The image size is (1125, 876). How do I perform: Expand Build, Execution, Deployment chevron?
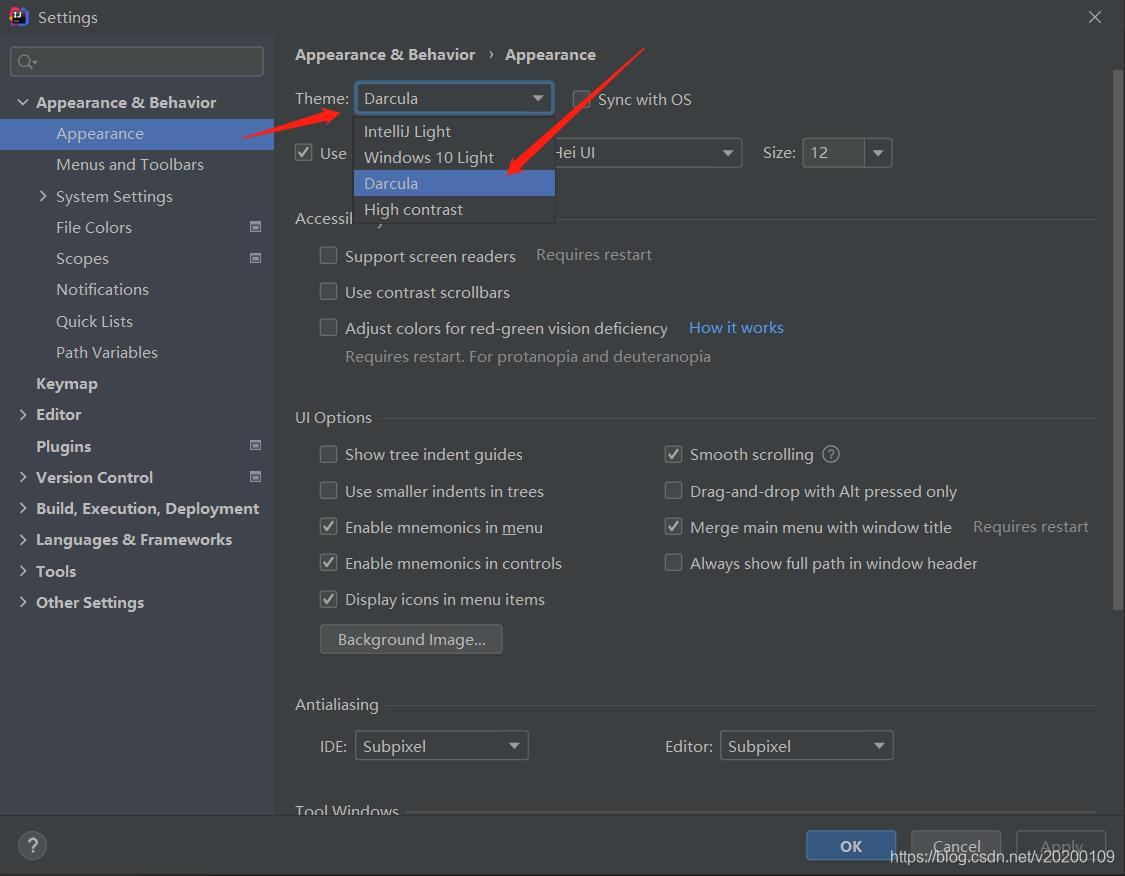[x=22, y=508]
